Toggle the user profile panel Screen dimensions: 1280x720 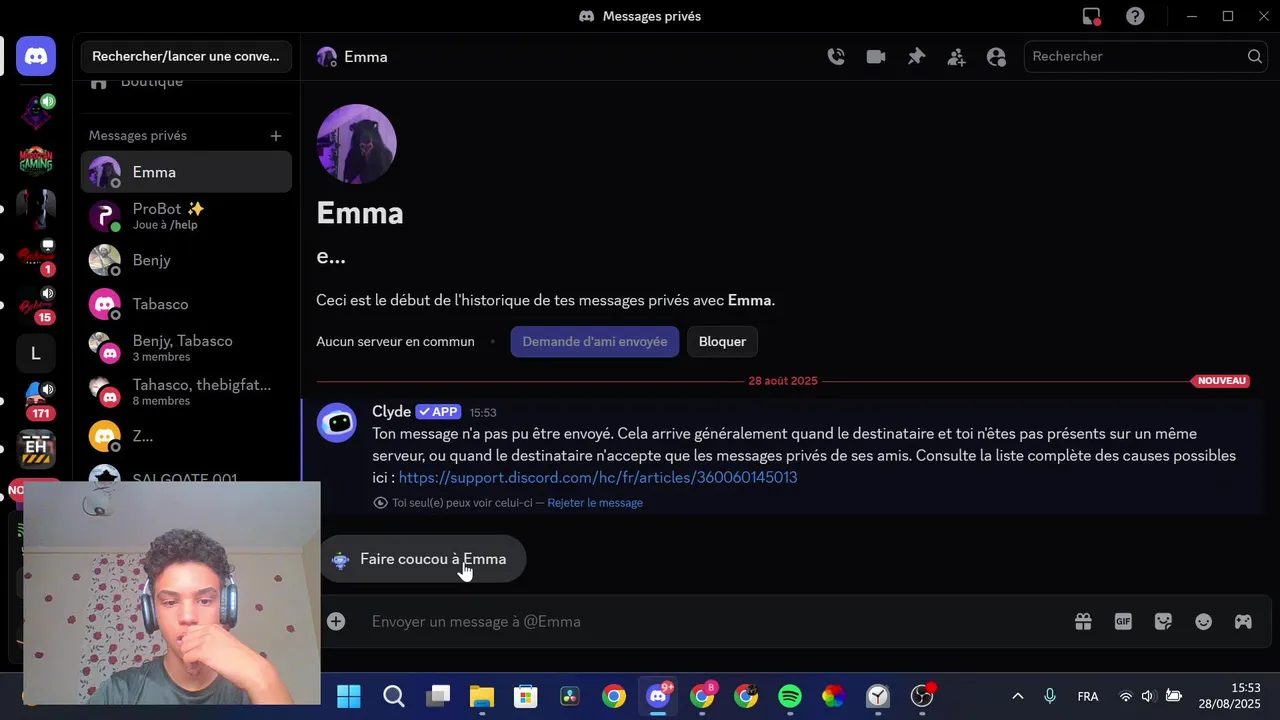(996, 57)
